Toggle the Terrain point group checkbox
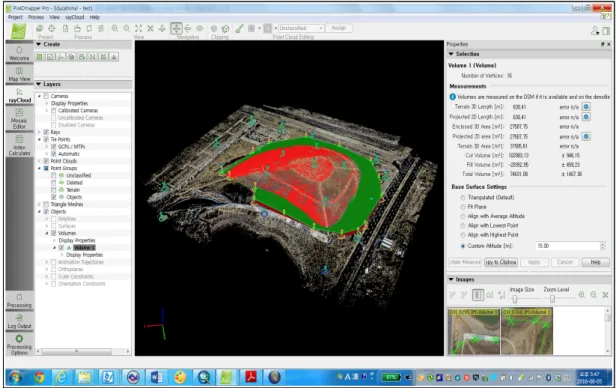 point(53,190)
